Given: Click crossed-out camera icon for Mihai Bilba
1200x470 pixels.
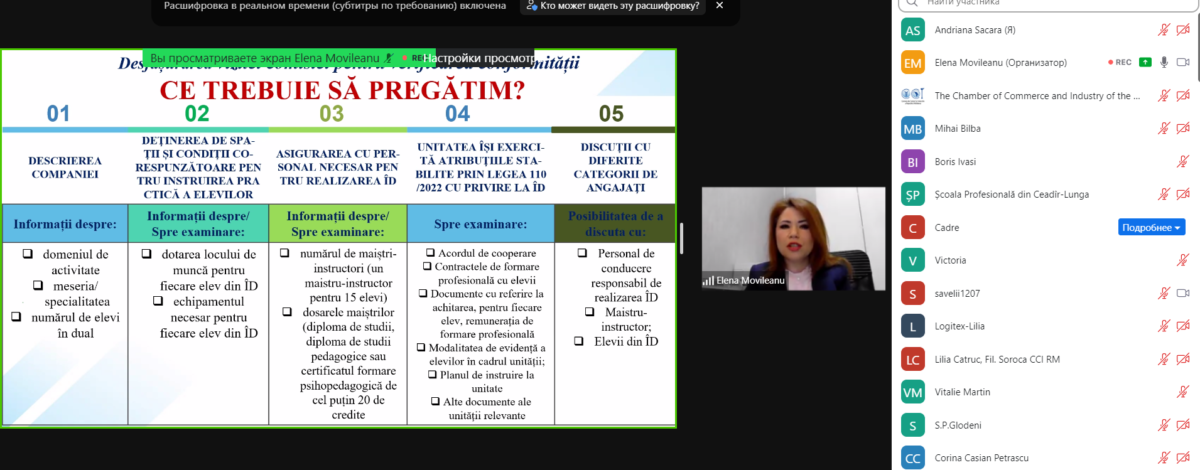Looking at the screenshot, I should coord(1183,128).
